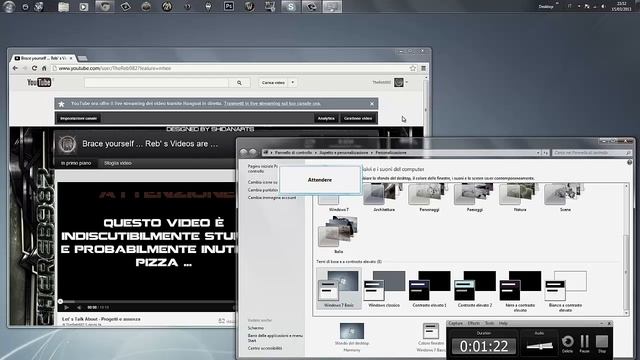Pause the screen recording
The width and height of the screenshot is (640, 360).
point(584,344)
